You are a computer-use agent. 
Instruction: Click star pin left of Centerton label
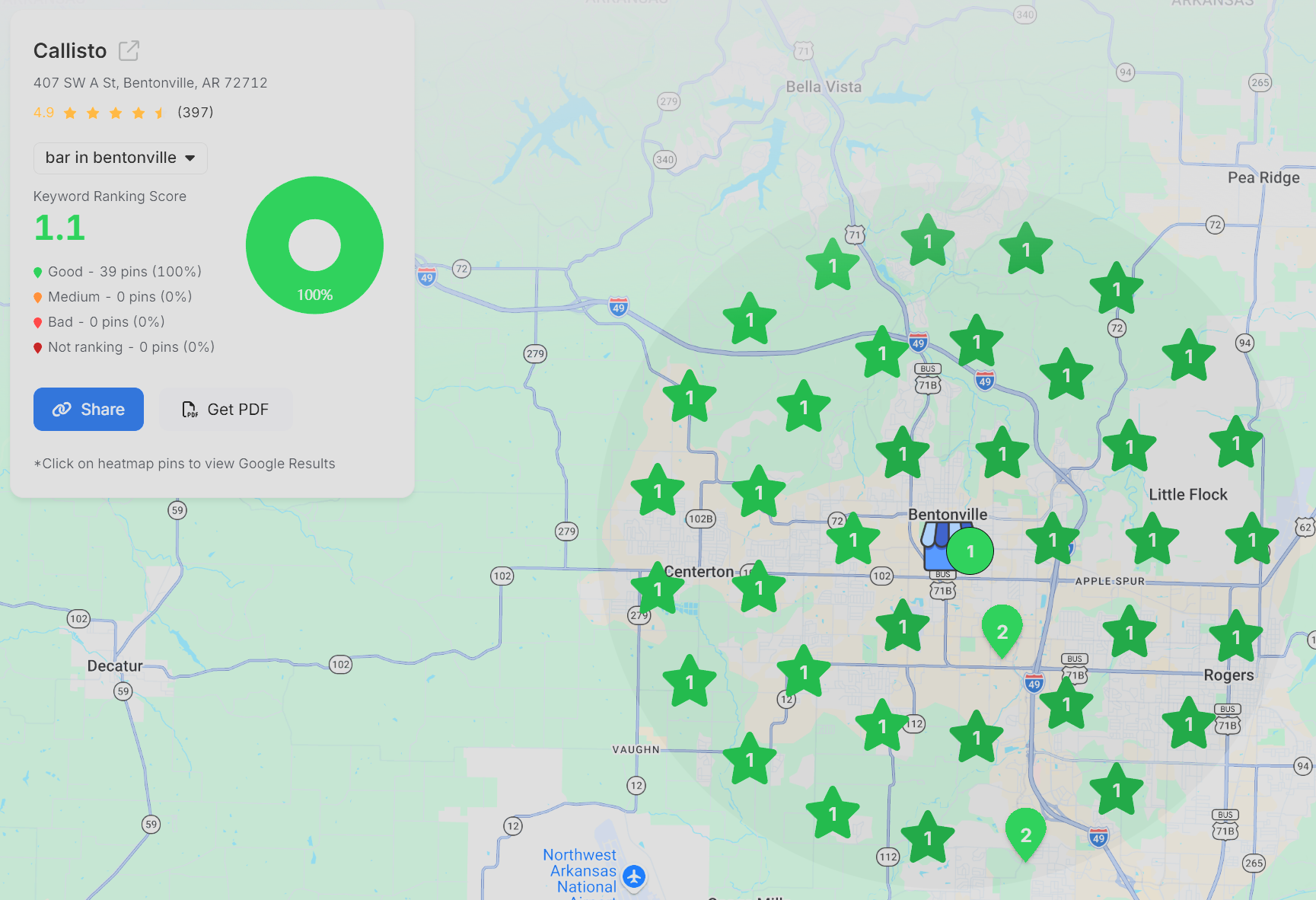click(658, 589)
